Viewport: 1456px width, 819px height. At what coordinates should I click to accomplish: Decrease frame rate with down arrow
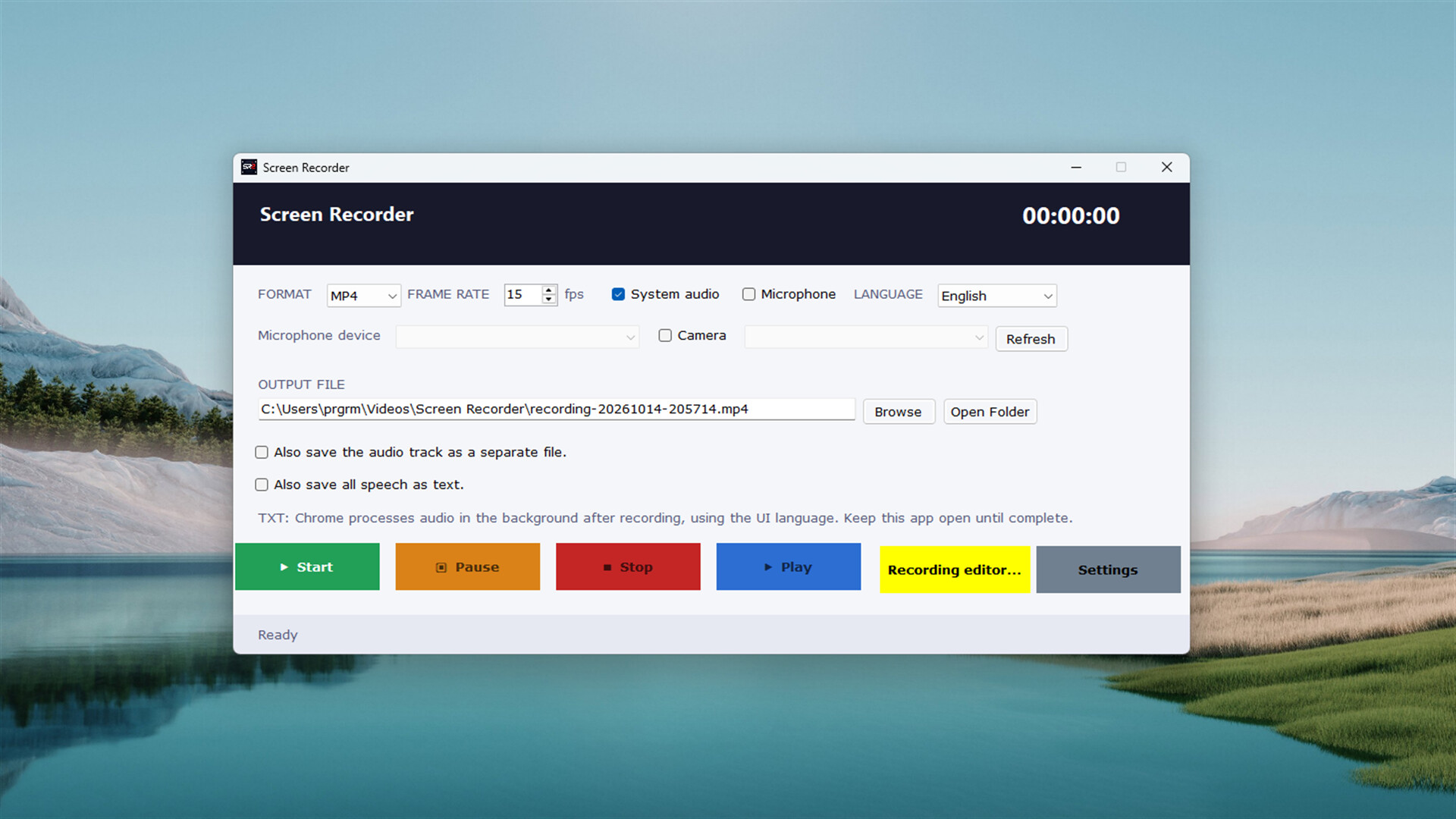pyautogui.click(x=549, y=300)
